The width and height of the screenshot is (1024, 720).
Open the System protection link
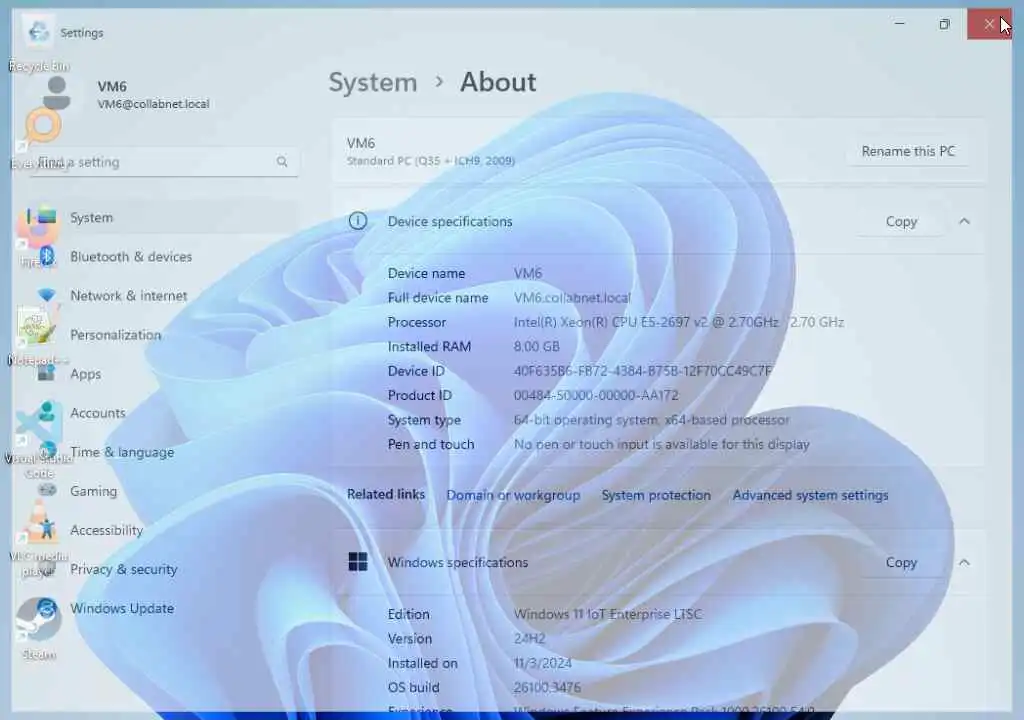656,495
